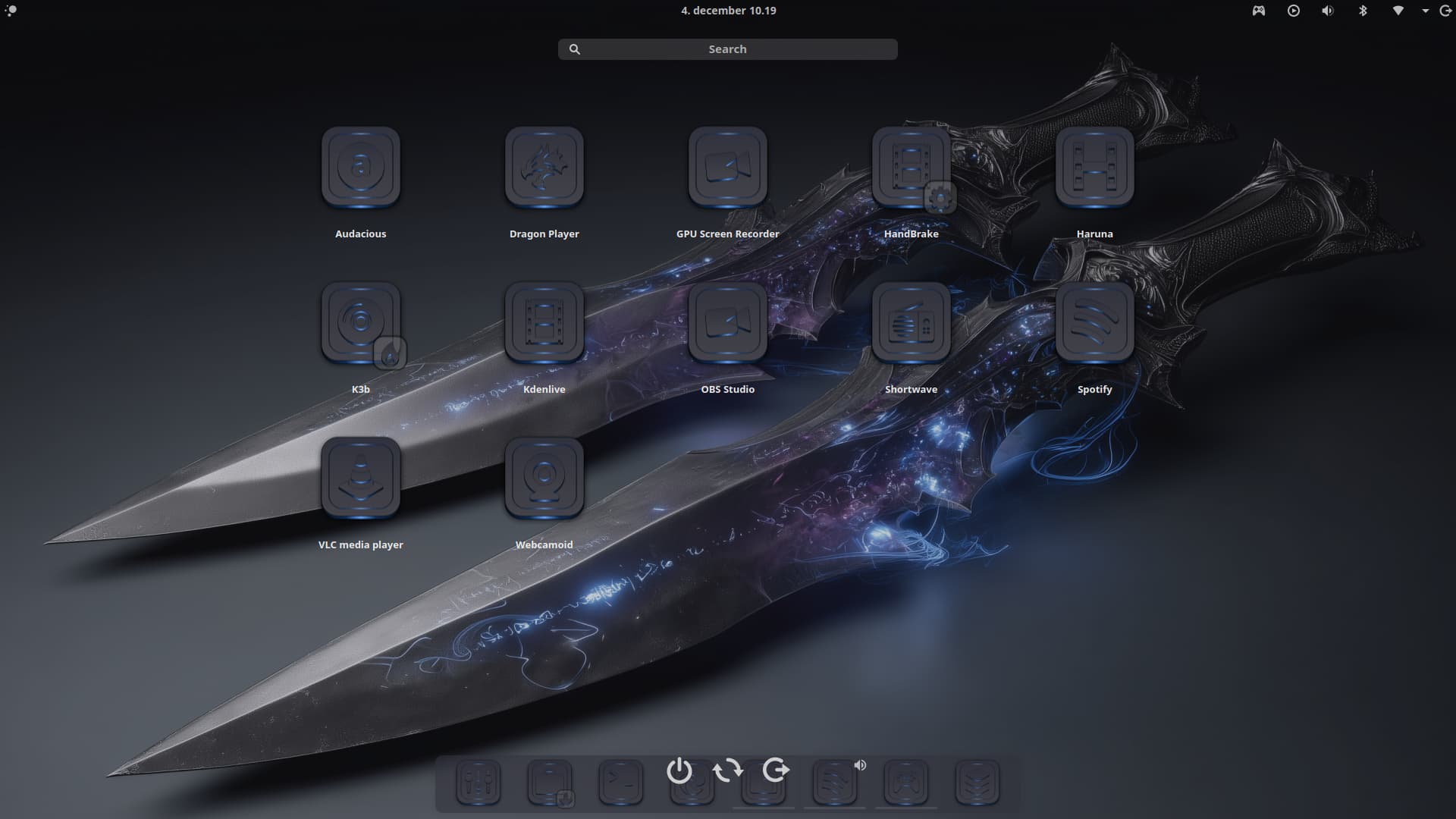
Task: Launch the Kdenlive video editor
Action: (x=544, y=322)
